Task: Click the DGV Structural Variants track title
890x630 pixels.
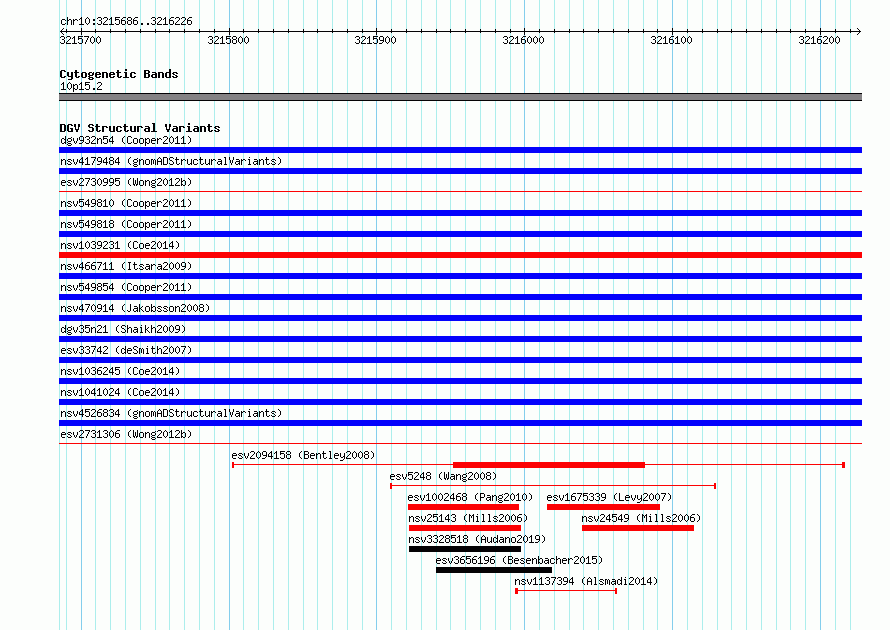Action: [x=140, y=128]
